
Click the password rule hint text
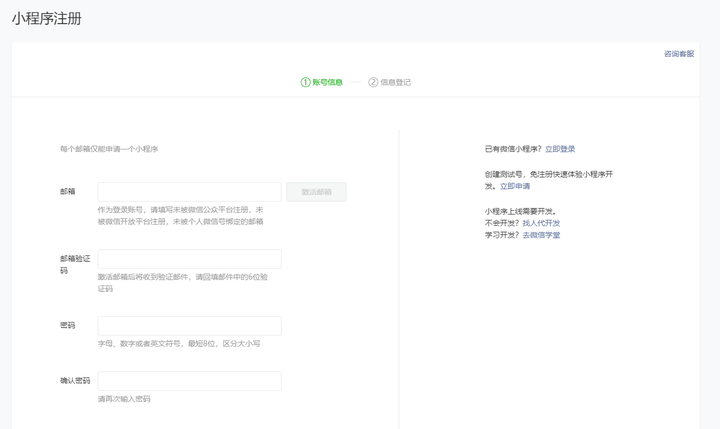[178, 344]
